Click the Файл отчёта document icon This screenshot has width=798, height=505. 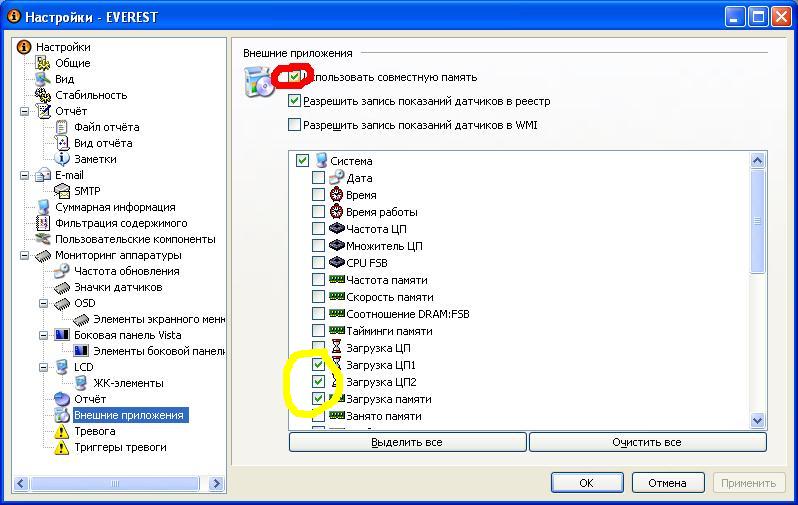62,127
